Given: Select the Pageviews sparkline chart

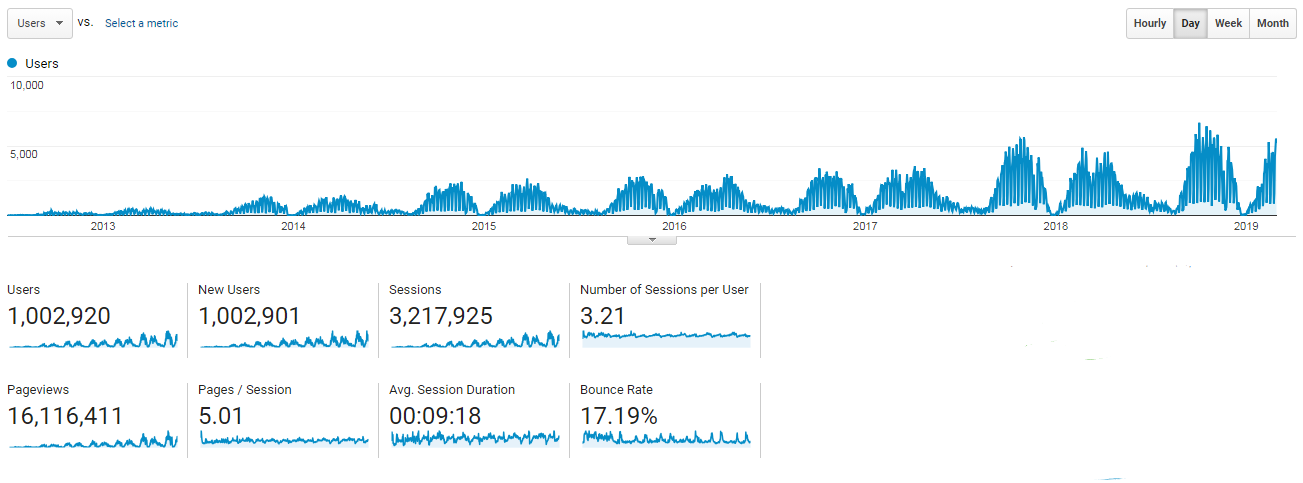Looking at the screenshot, I should 92,439.
